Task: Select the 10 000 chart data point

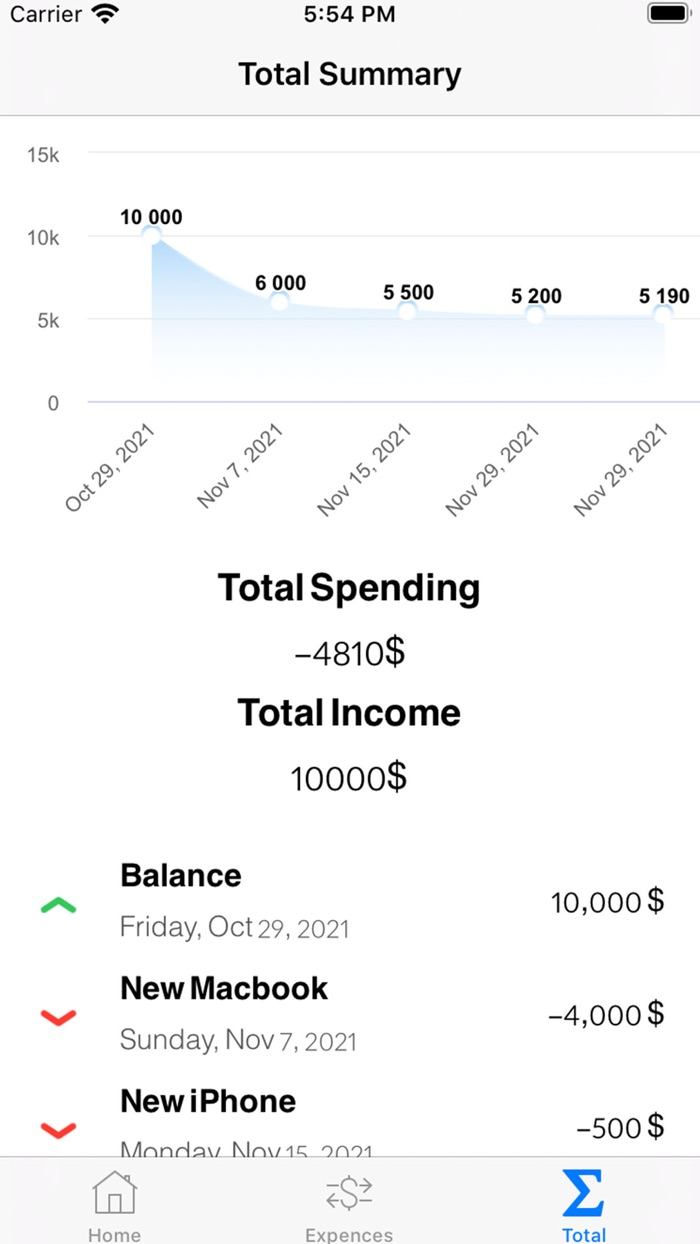Action: pos(152,235)
